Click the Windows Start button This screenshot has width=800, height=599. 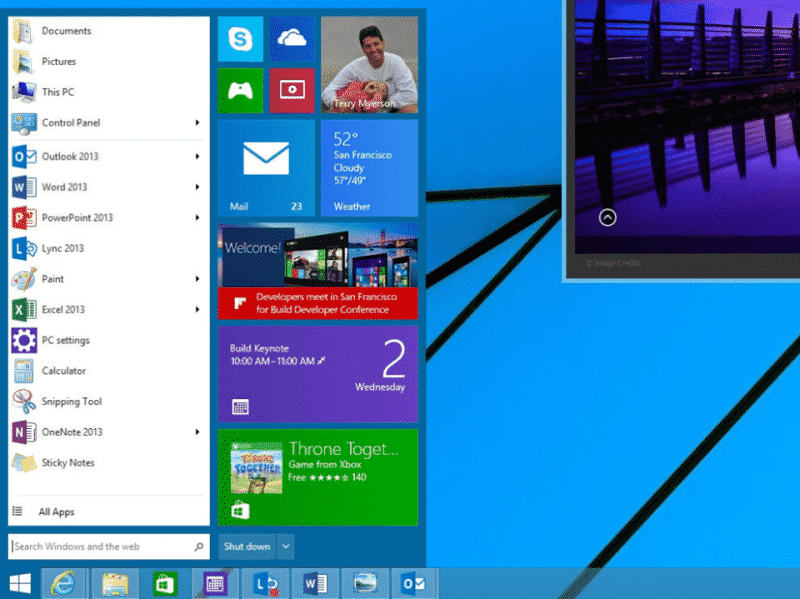tap(20, 584)
